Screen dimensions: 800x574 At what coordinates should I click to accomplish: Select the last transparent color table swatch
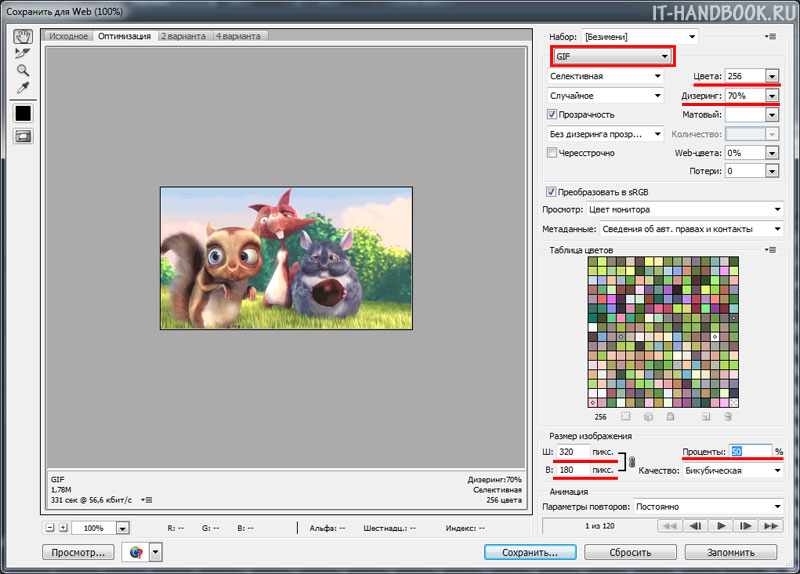(x=734, y=403)
